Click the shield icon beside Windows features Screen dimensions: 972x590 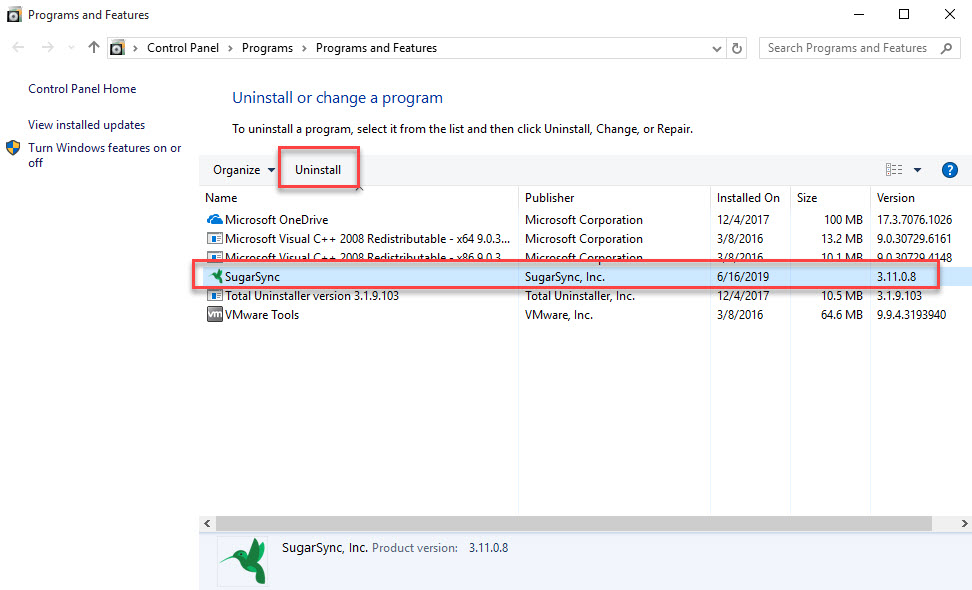click(13, 148)
